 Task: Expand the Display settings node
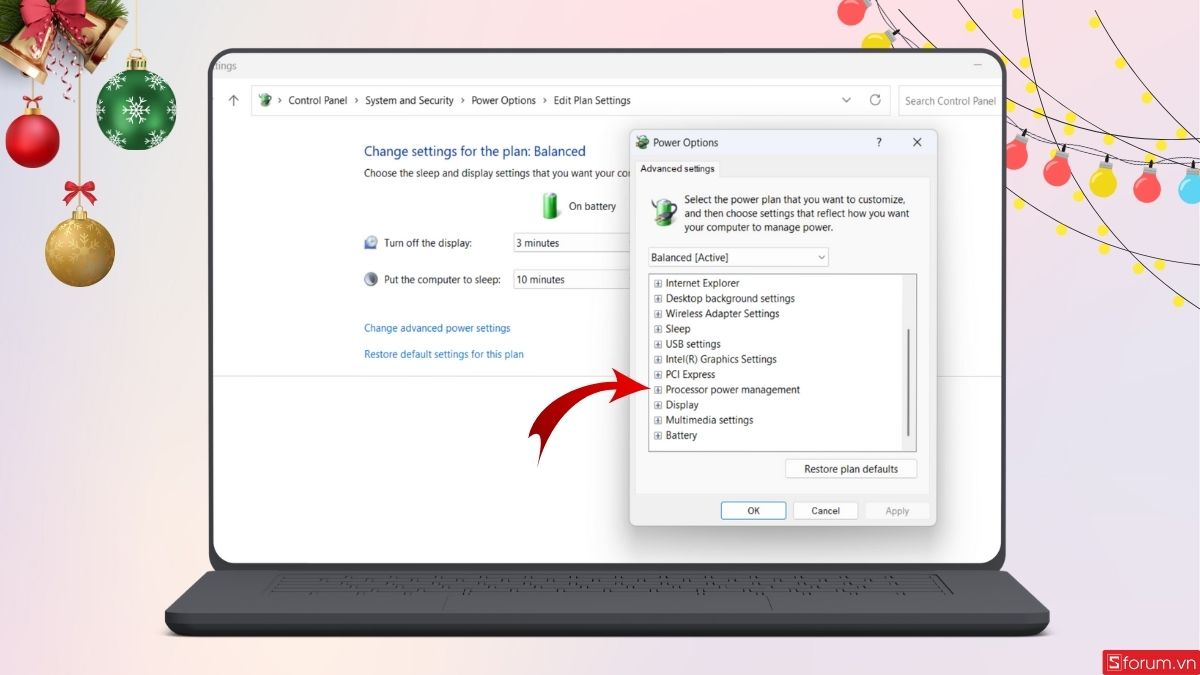pos(658,405)
